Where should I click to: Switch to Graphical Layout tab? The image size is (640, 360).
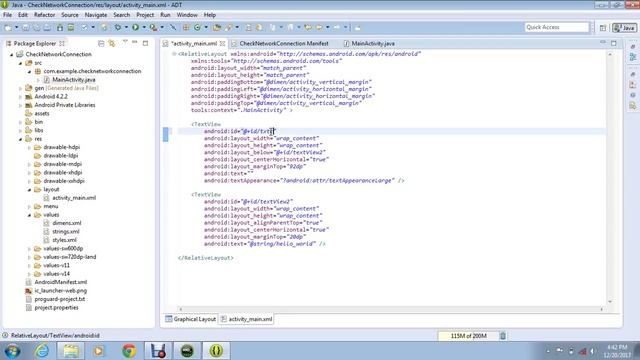191,319
